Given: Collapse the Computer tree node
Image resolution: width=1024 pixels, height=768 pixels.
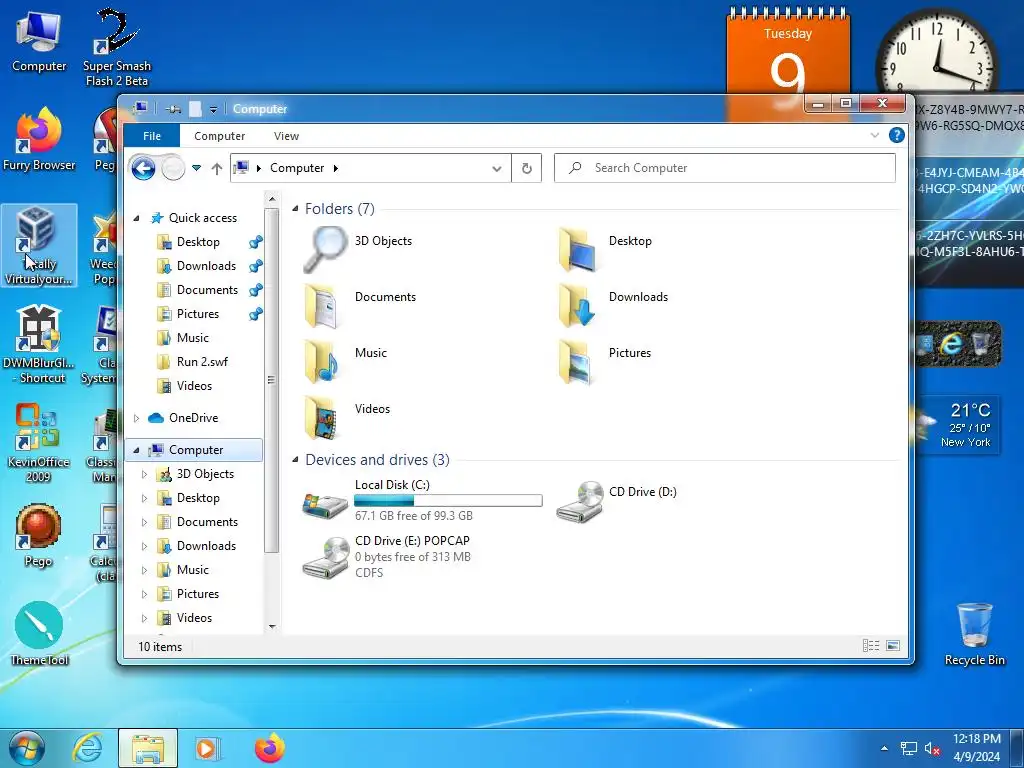Looking at the screenshot, I should pyautogui.click(x=136, y=450).
